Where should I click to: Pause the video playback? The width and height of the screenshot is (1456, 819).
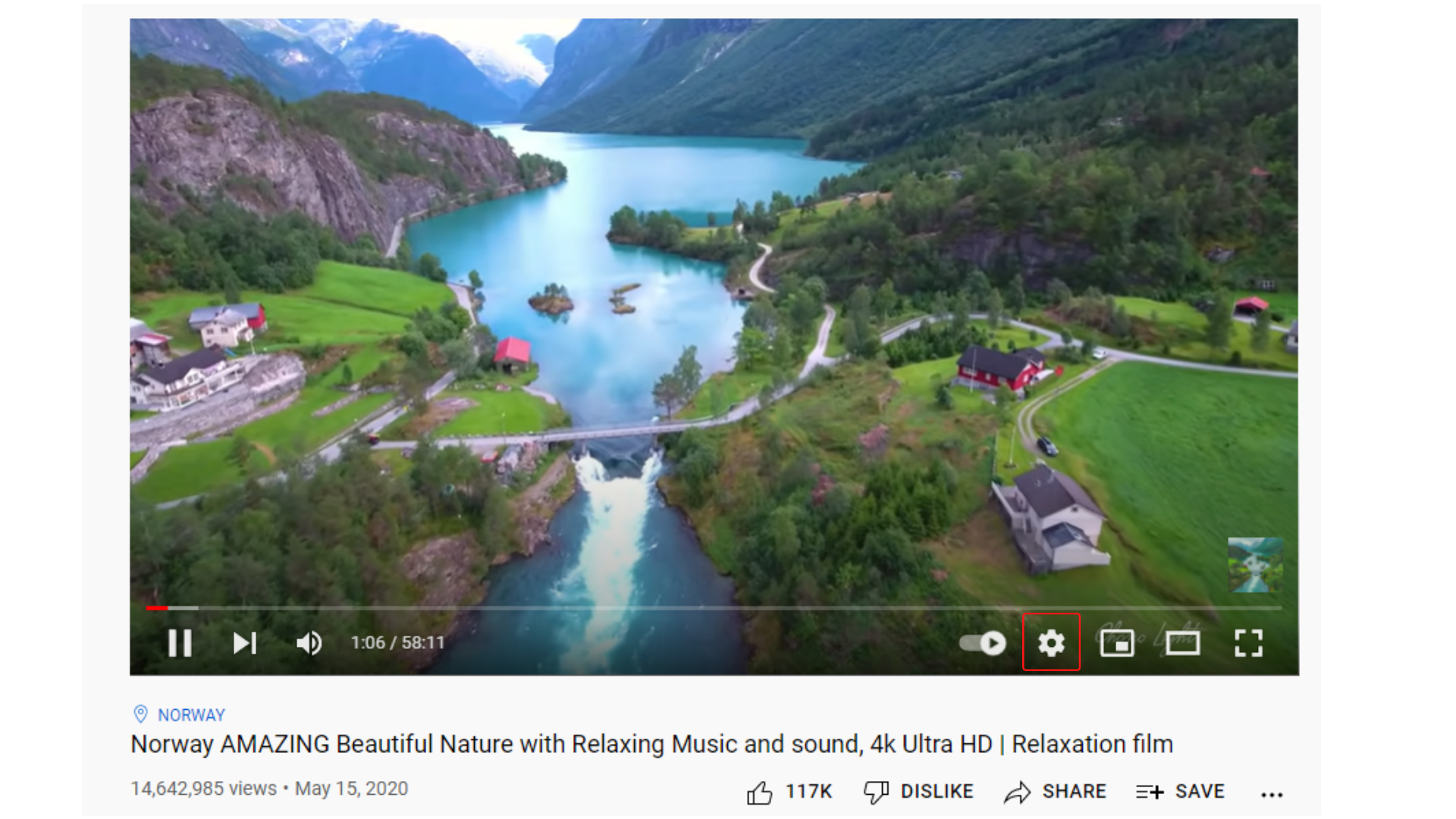180,643
